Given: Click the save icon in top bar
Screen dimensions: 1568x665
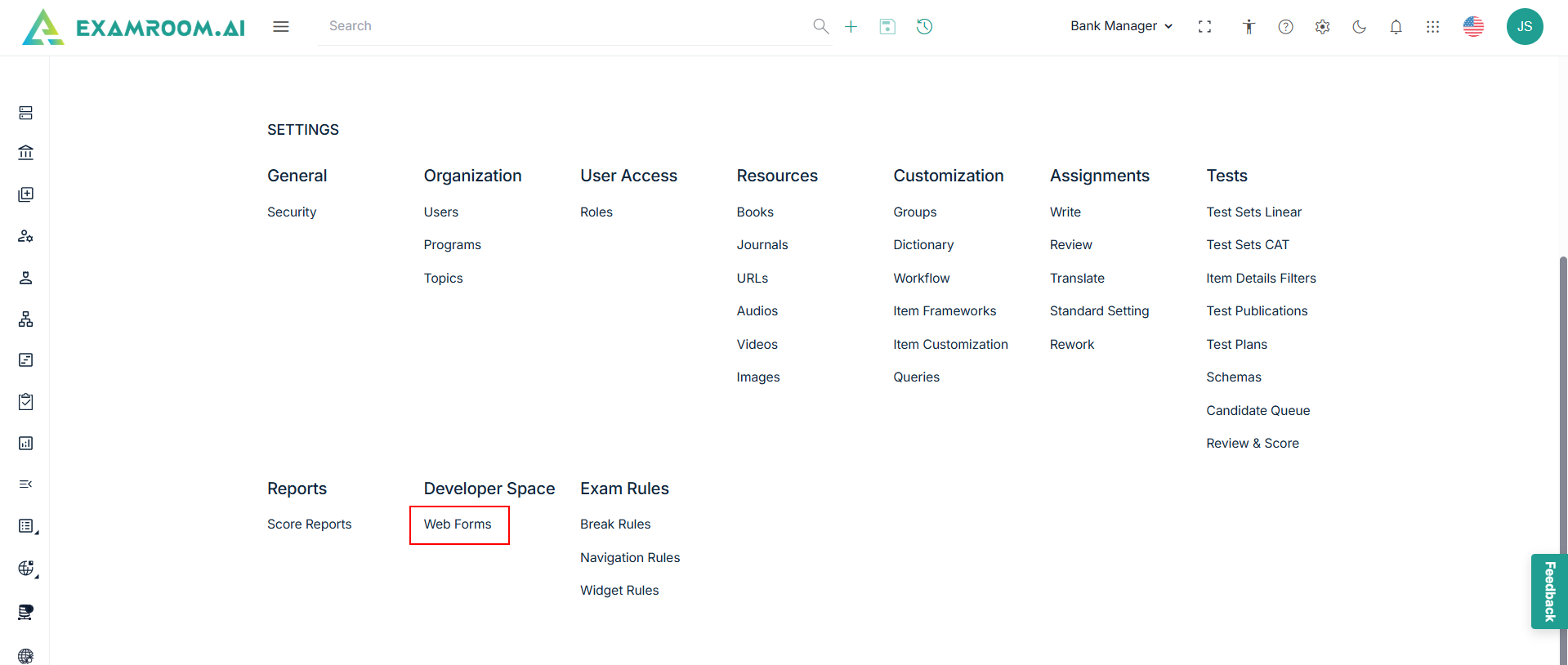Looking at the screenshot, I should coord(887,27).
